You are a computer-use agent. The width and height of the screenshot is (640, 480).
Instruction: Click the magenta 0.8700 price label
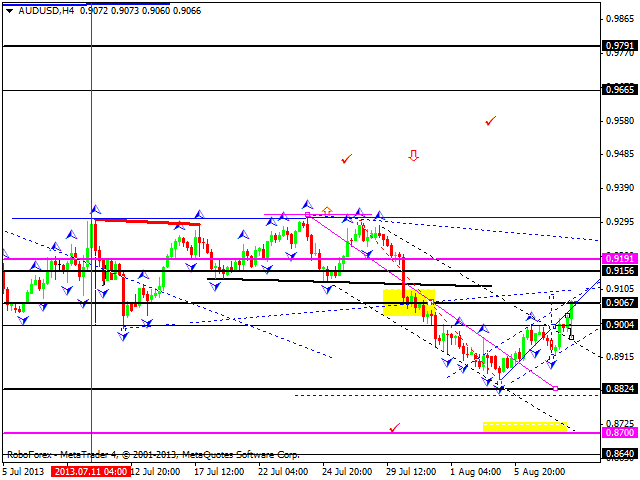point(620,432)
